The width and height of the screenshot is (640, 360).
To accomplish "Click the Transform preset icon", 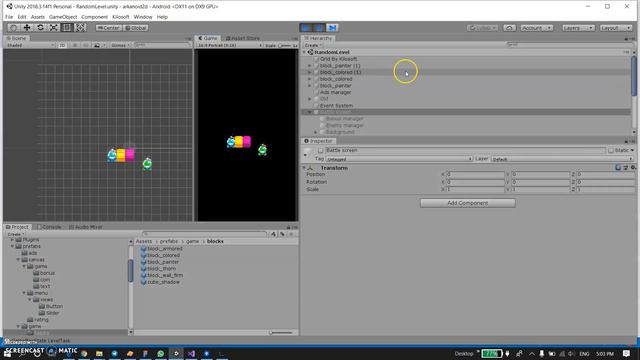I will [625, 168].
